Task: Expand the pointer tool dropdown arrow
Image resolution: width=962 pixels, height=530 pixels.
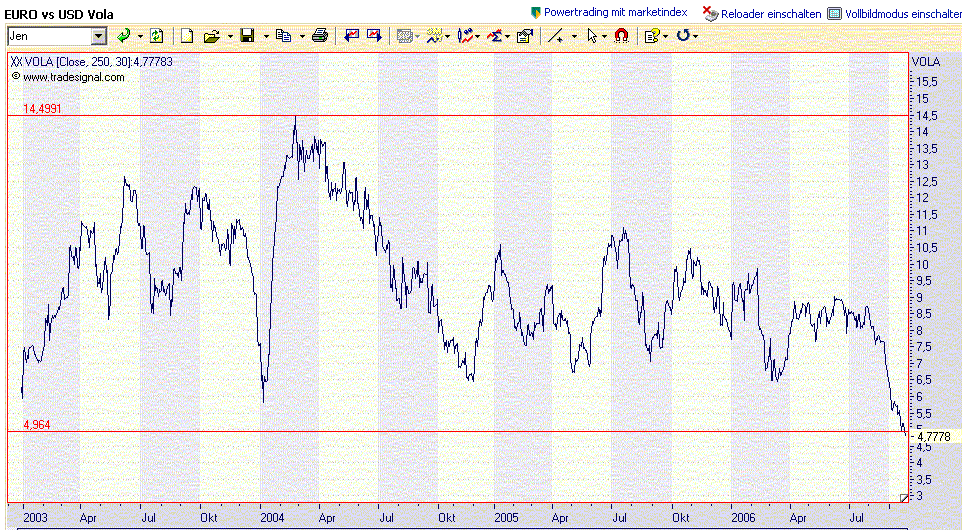Action: tap(605, 37)
